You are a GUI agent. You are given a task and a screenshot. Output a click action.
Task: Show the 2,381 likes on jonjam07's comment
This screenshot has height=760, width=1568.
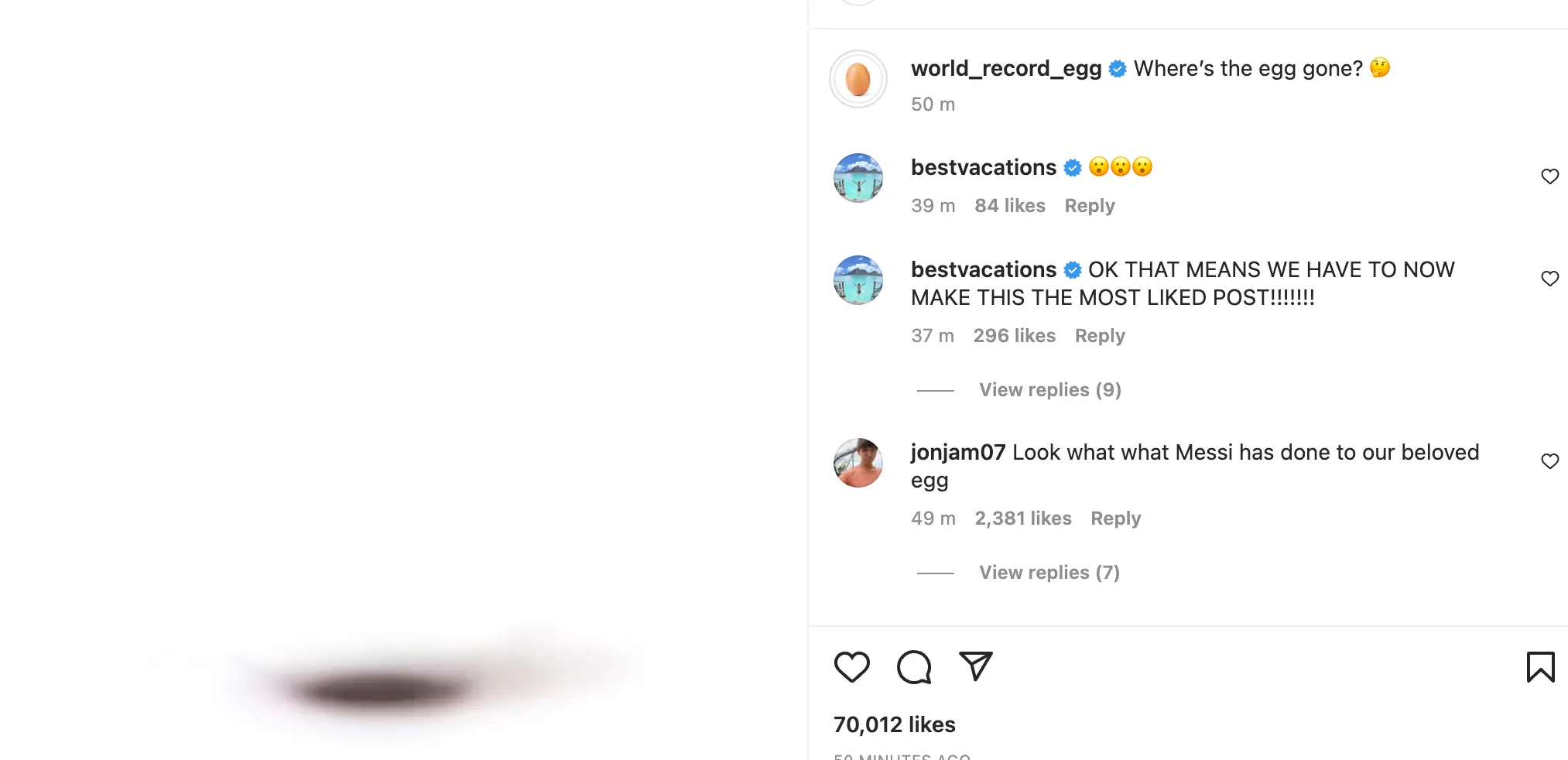[1022, 519]
